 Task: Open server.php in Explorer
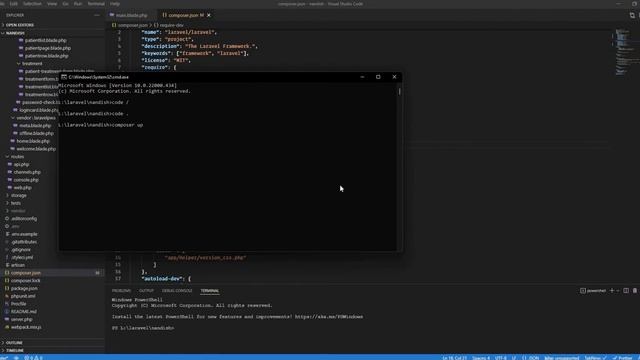point(21,320)
